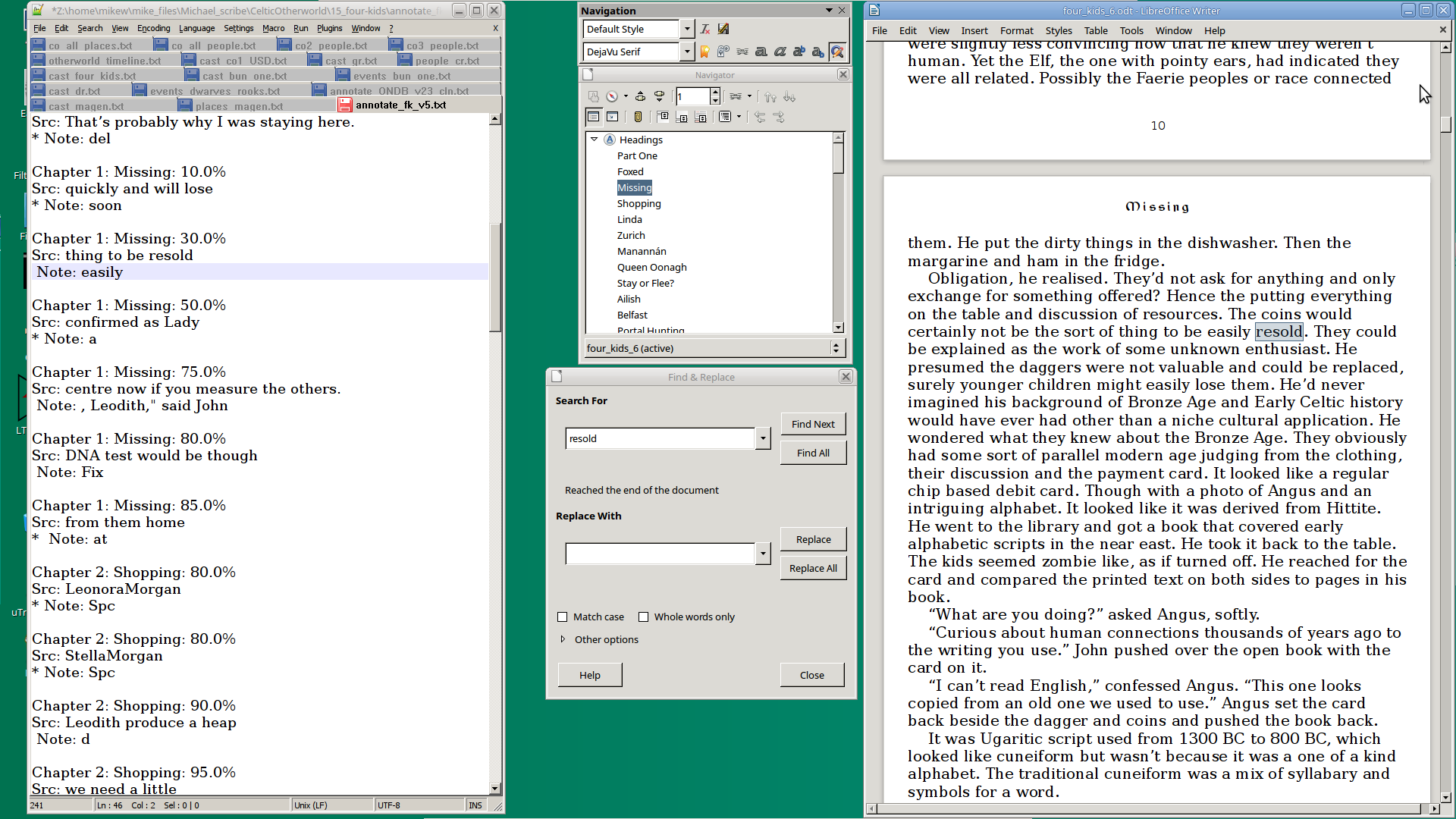The height and width of the screenshot is (819, 1456).
Task: Toggle Navigator Content Navigation View icon
Action: coord(594,117)
